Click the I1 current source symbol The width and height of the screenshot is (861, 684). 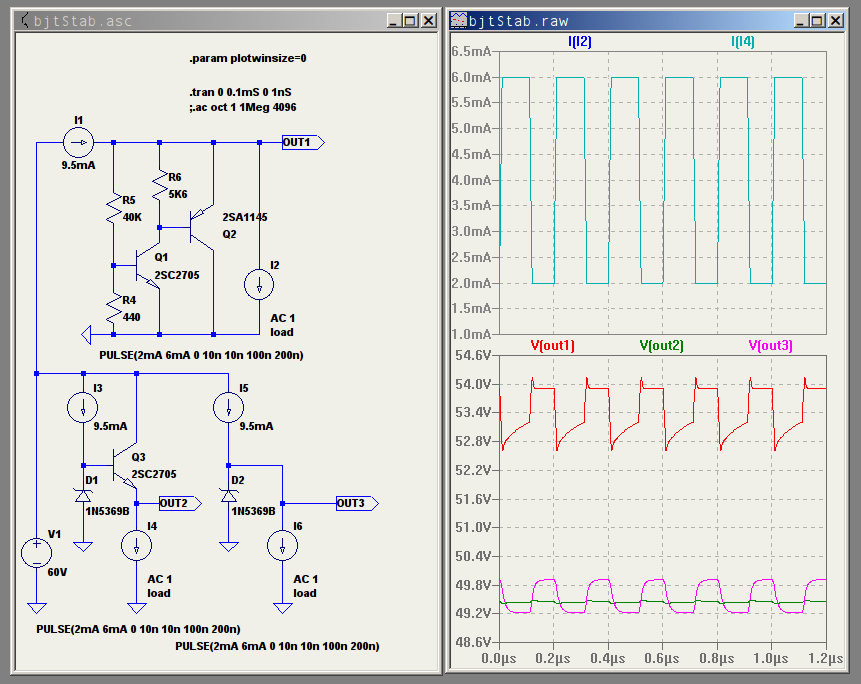tap(79, 143)
